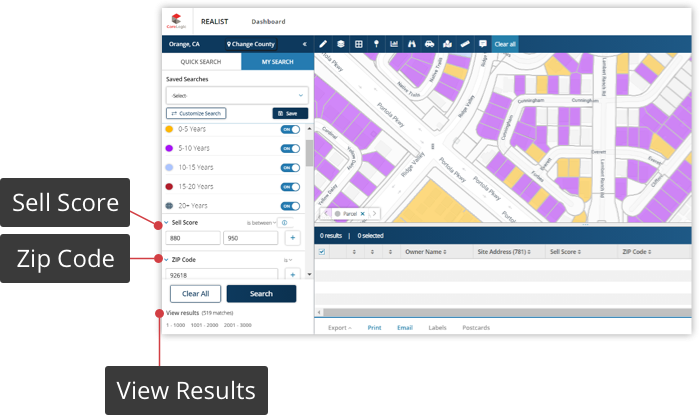Click the map with pin location icon
Image resolution: width=700 pixels, height=415 pixels.
[x=447, y=44]
